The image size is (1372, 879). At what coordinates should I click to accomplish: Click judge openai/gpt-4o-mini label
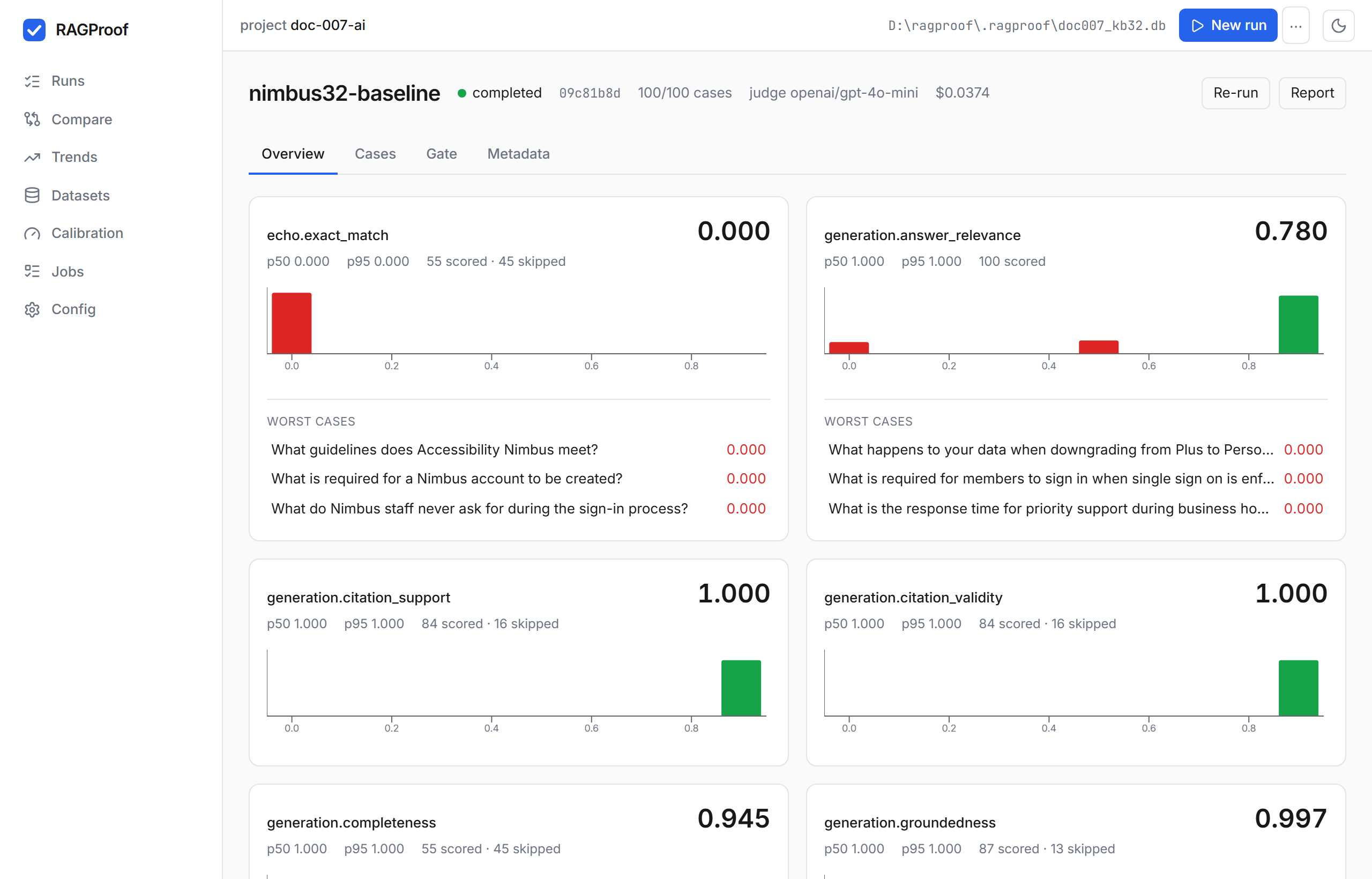click(x=833, y=93)
